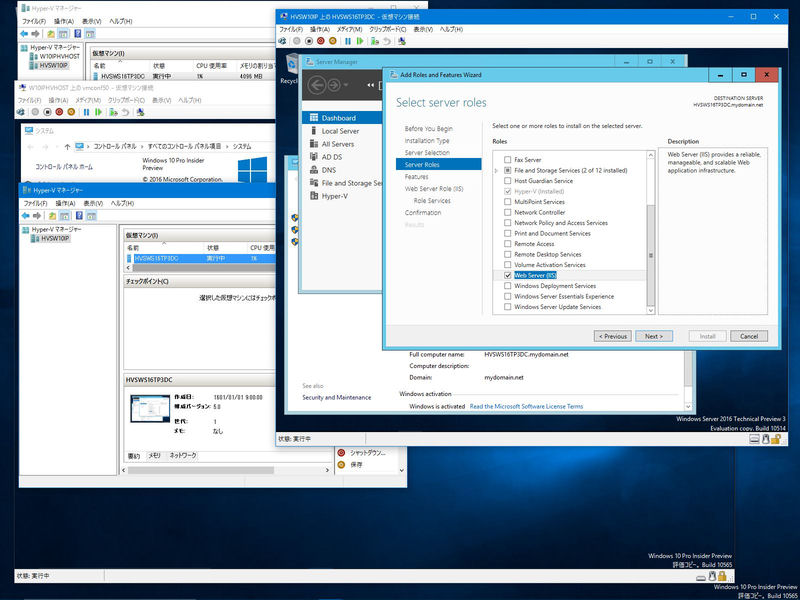Expand File and Storage Services role
Image resolution: width=800 pixels, height=600 pixels.
click(x=497, y=170)
